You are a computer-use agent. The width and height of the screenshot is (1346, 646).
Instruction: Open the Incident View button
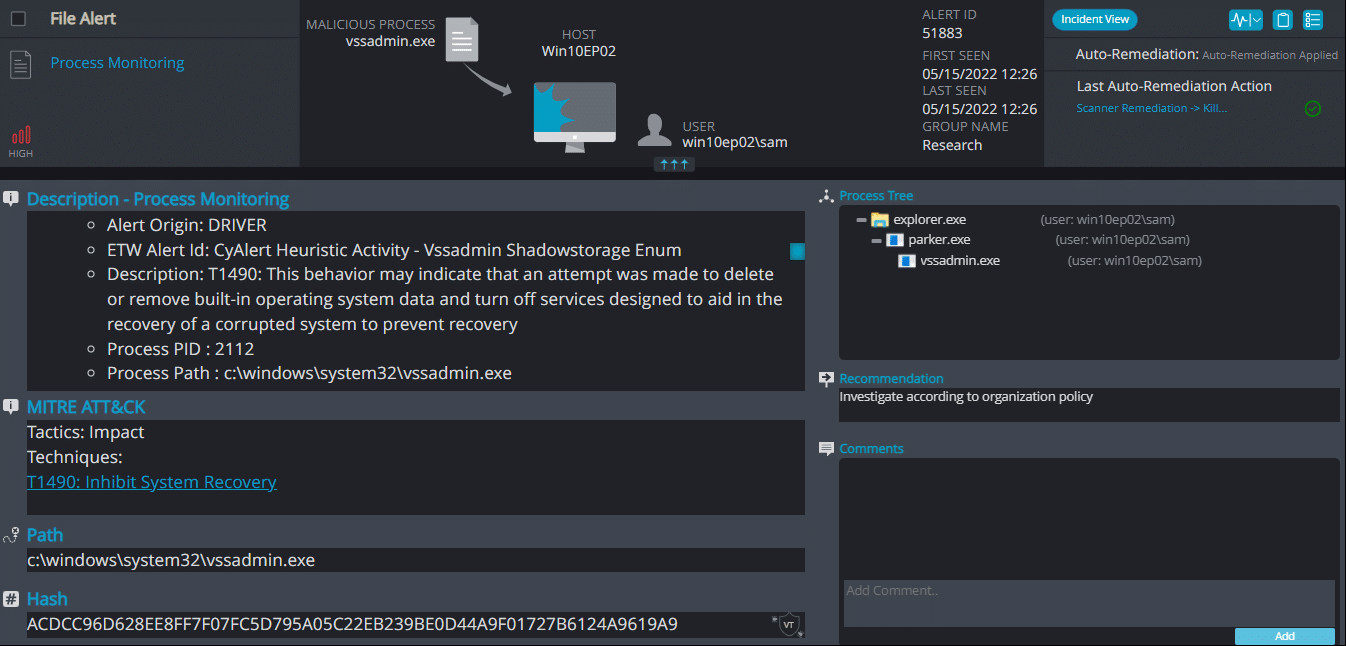1095,20
